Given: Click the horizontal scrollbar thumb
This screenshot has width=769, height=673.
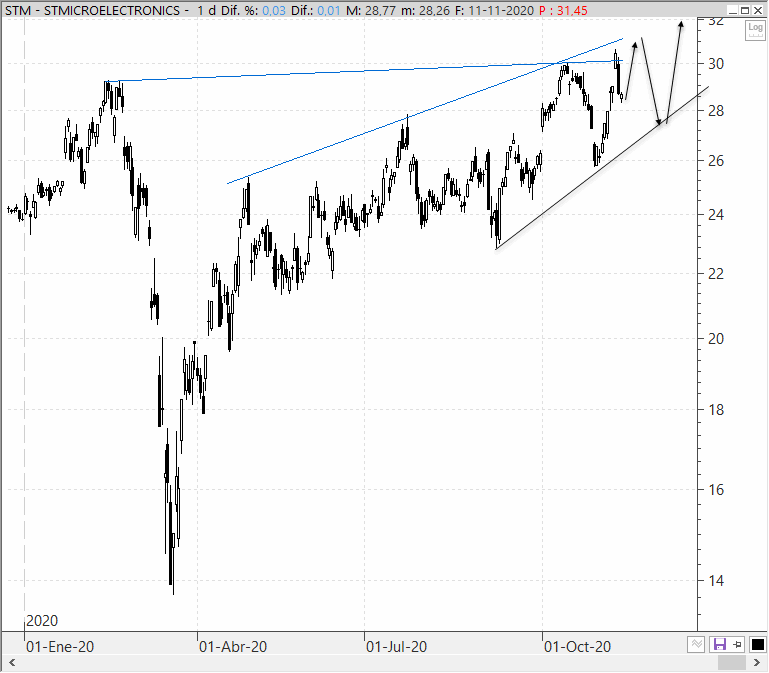Looking at the screenshot, I should [732, 663].
